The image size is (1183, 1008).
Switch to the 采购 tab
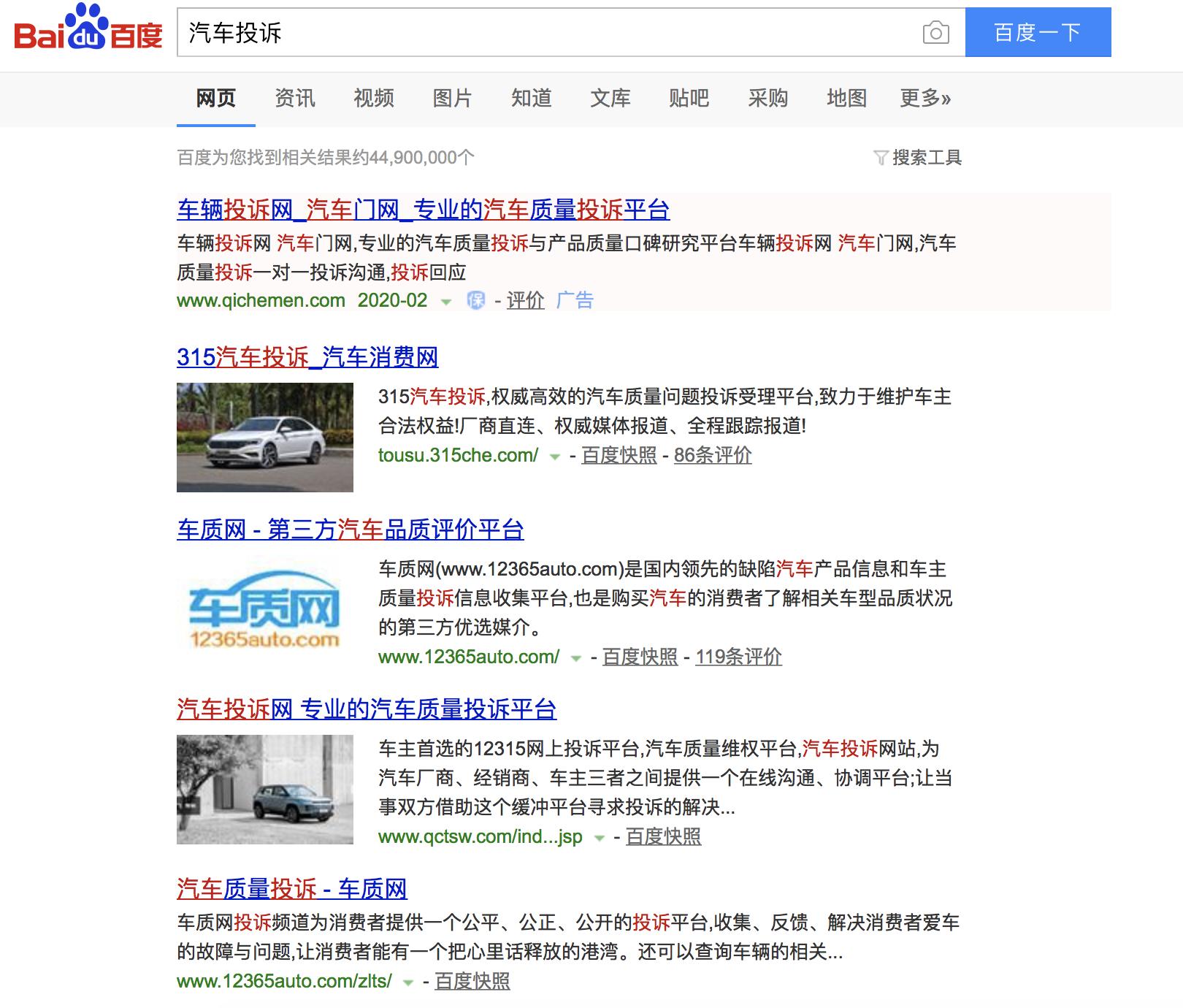(767, 98)
